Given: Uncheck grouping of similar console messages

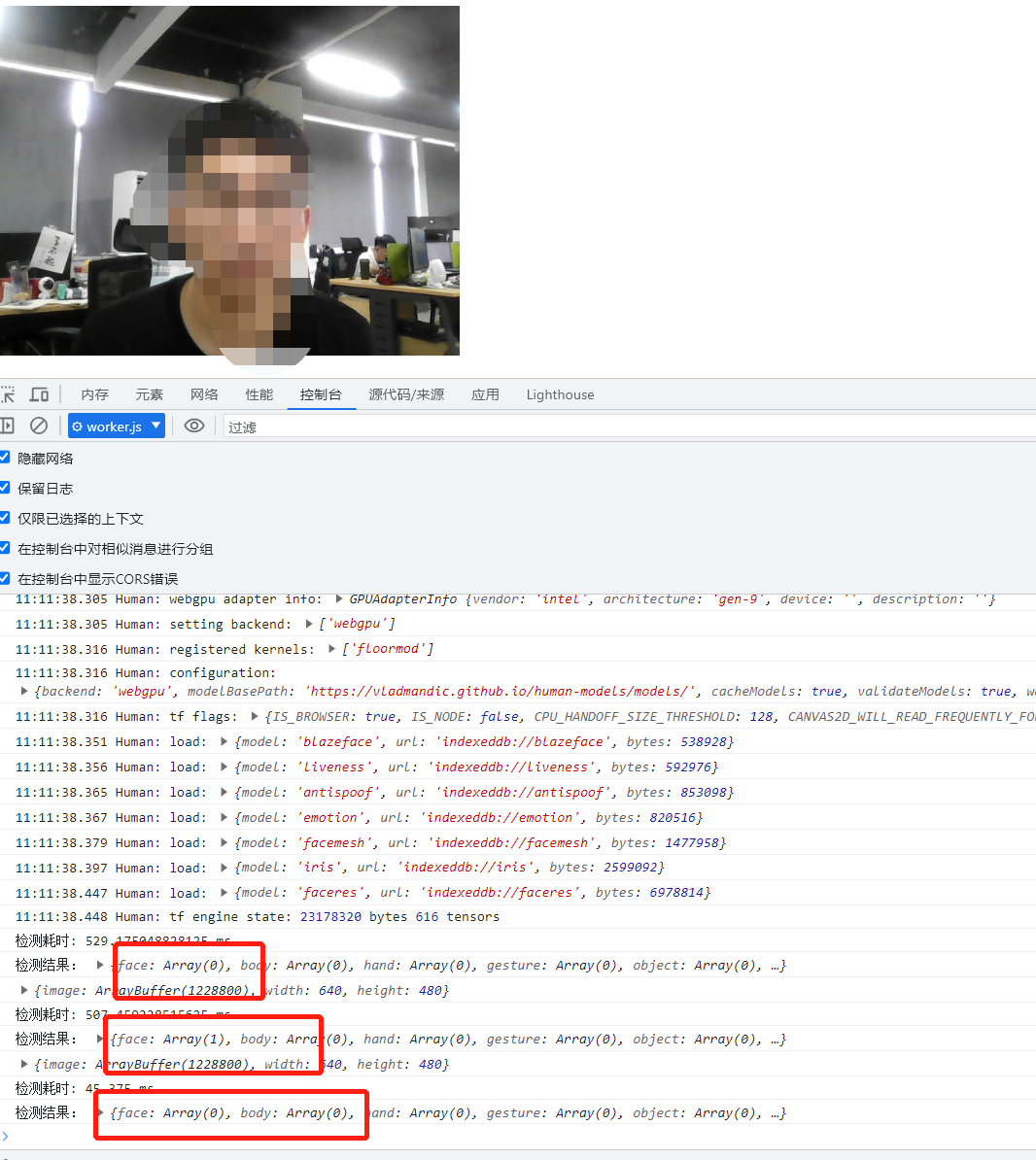Looking at the screenshot, I should pyautogui.click(x=4, y=548).
